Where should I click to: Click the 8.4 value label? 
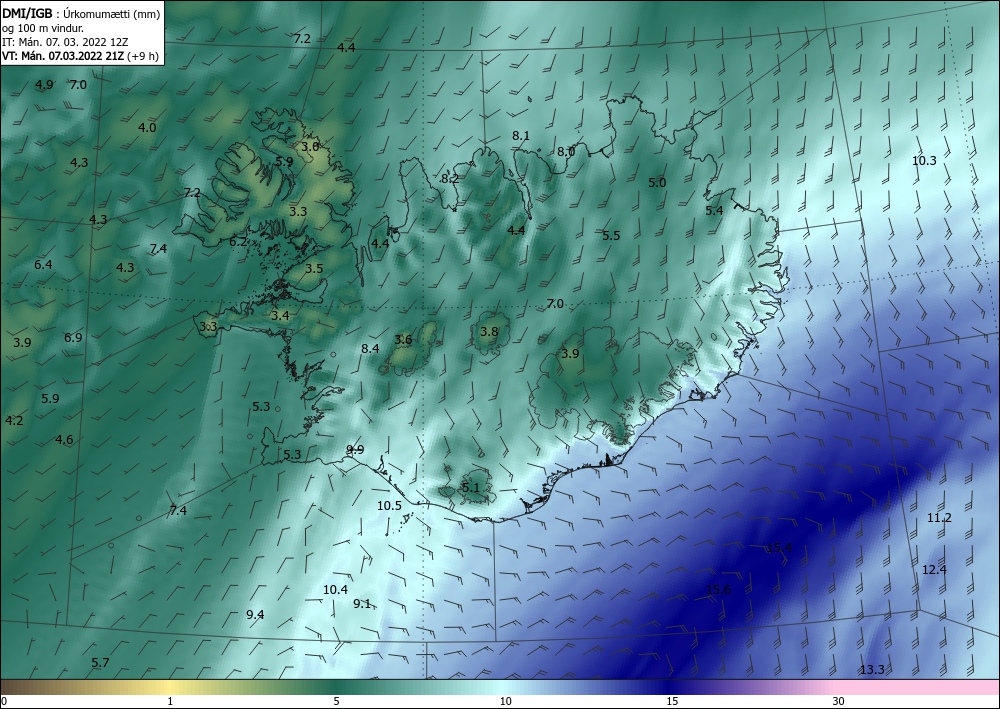[370, 349]
